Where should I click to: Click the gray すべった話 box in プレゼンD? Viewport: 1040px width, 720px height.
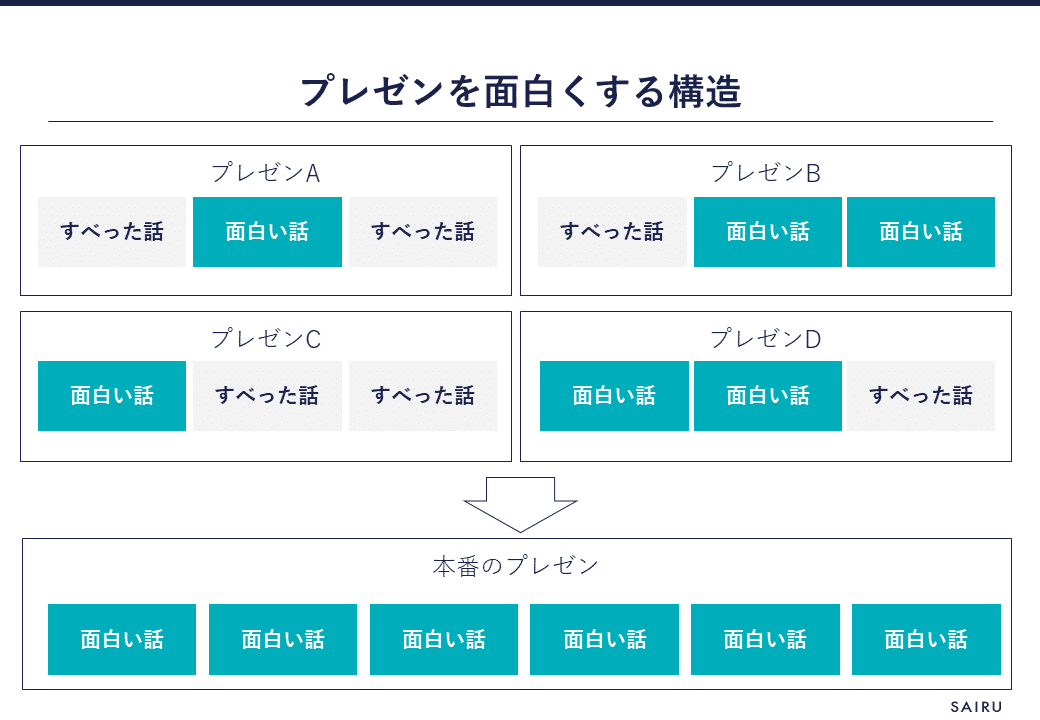pos(921,396)
